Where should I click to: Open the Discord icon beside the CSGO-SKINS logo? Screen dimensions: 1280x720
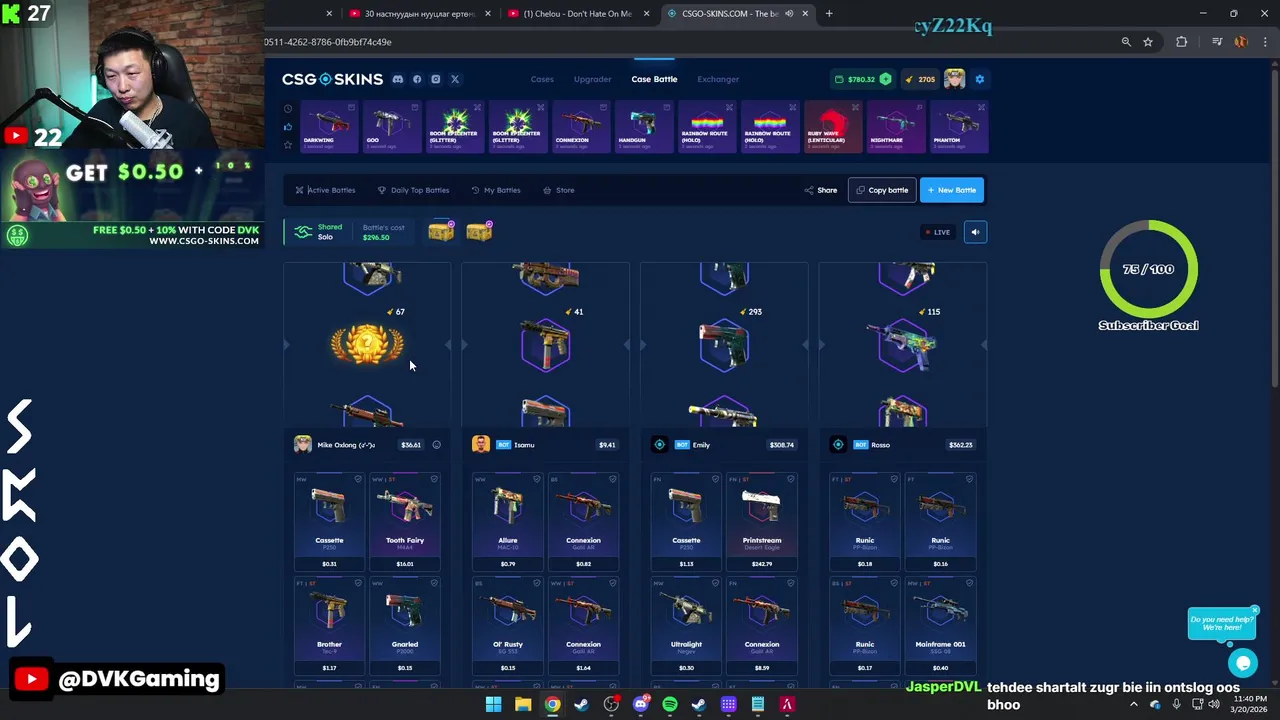[x=398, y=79]
